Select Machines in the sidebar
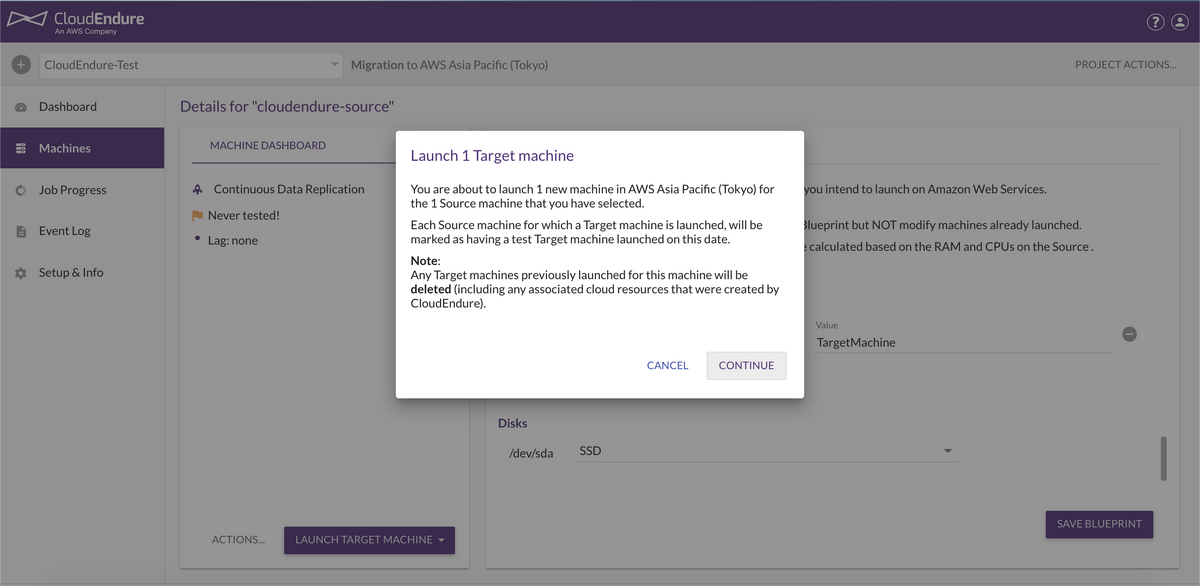Screen dimensions: 1200x586 82,148
